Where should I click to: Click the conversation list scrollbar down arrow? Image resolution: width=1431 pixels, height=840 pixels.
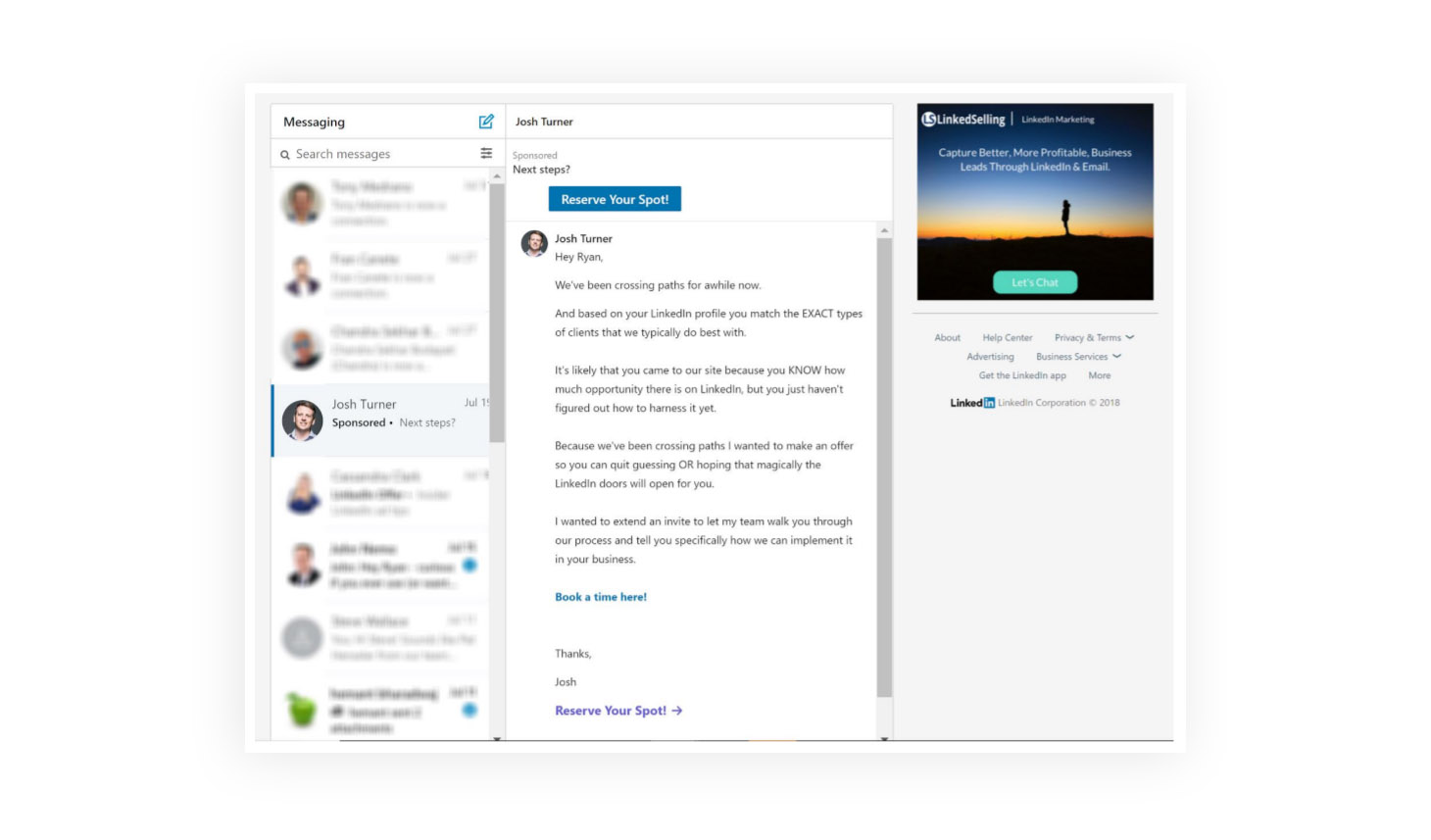click(x=497, y=737)
